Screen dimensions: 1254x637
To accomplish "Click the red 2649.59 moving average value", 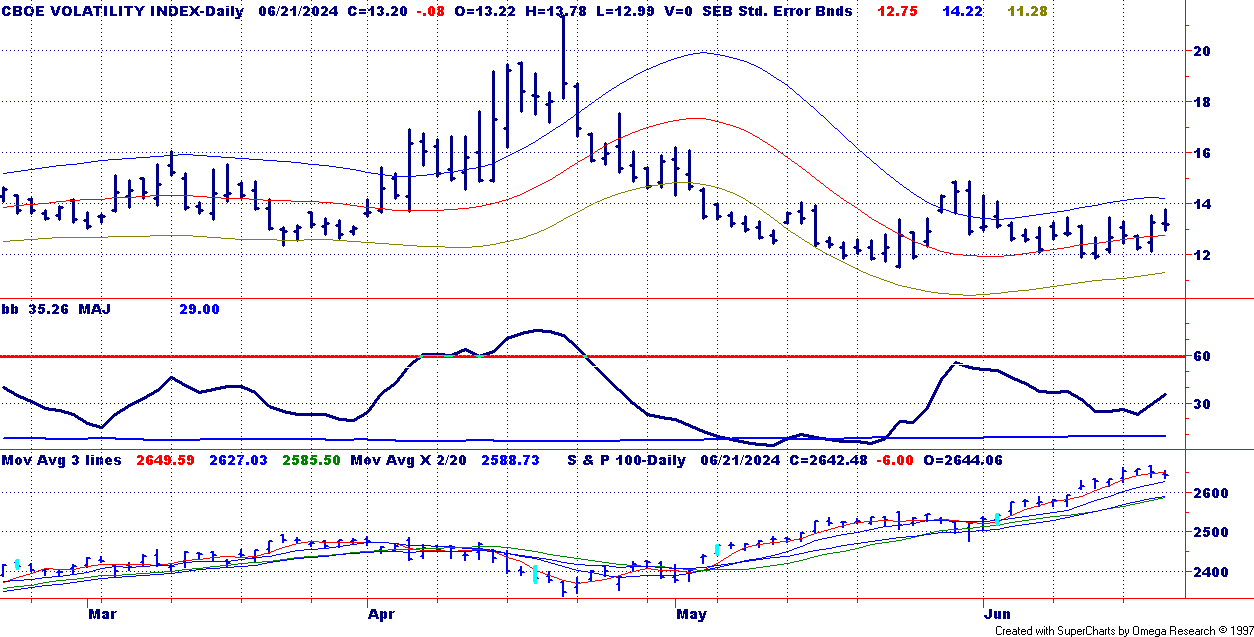I will (165, 460).
